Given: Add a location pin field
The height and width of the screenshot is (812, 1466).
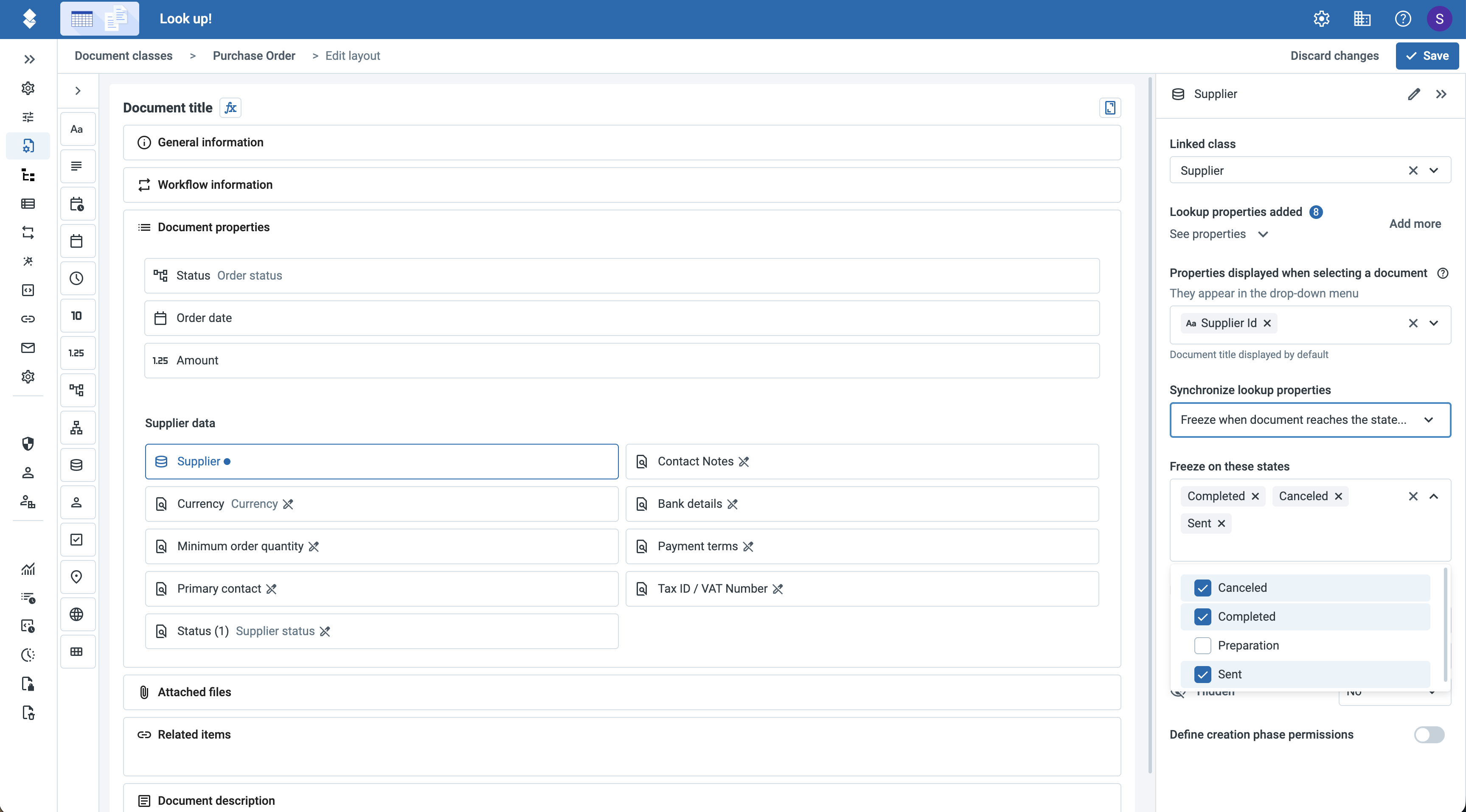Looking at the screenshot, I should tap(77, 577).
